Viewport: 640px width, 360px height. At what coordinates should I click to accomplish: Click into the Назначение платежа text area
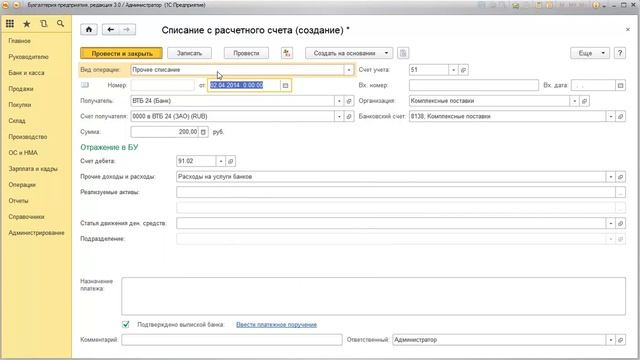tap(373, 296)
